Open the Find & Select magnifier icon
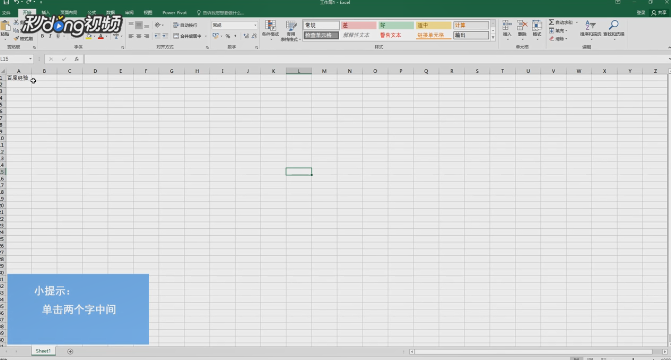Screen dimensions: 671x360 [x=614, y=25]
